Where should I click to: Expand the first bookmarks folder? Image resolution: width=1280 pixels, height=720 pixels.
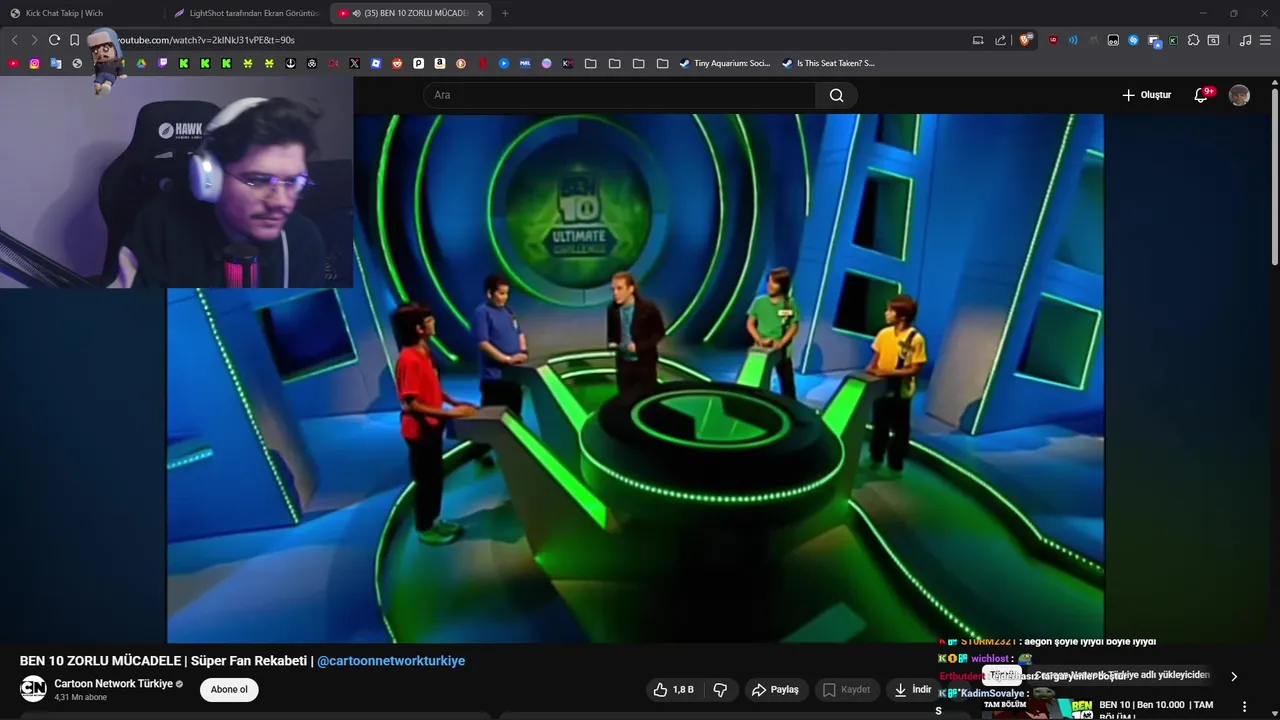click(x=591, y=63)
